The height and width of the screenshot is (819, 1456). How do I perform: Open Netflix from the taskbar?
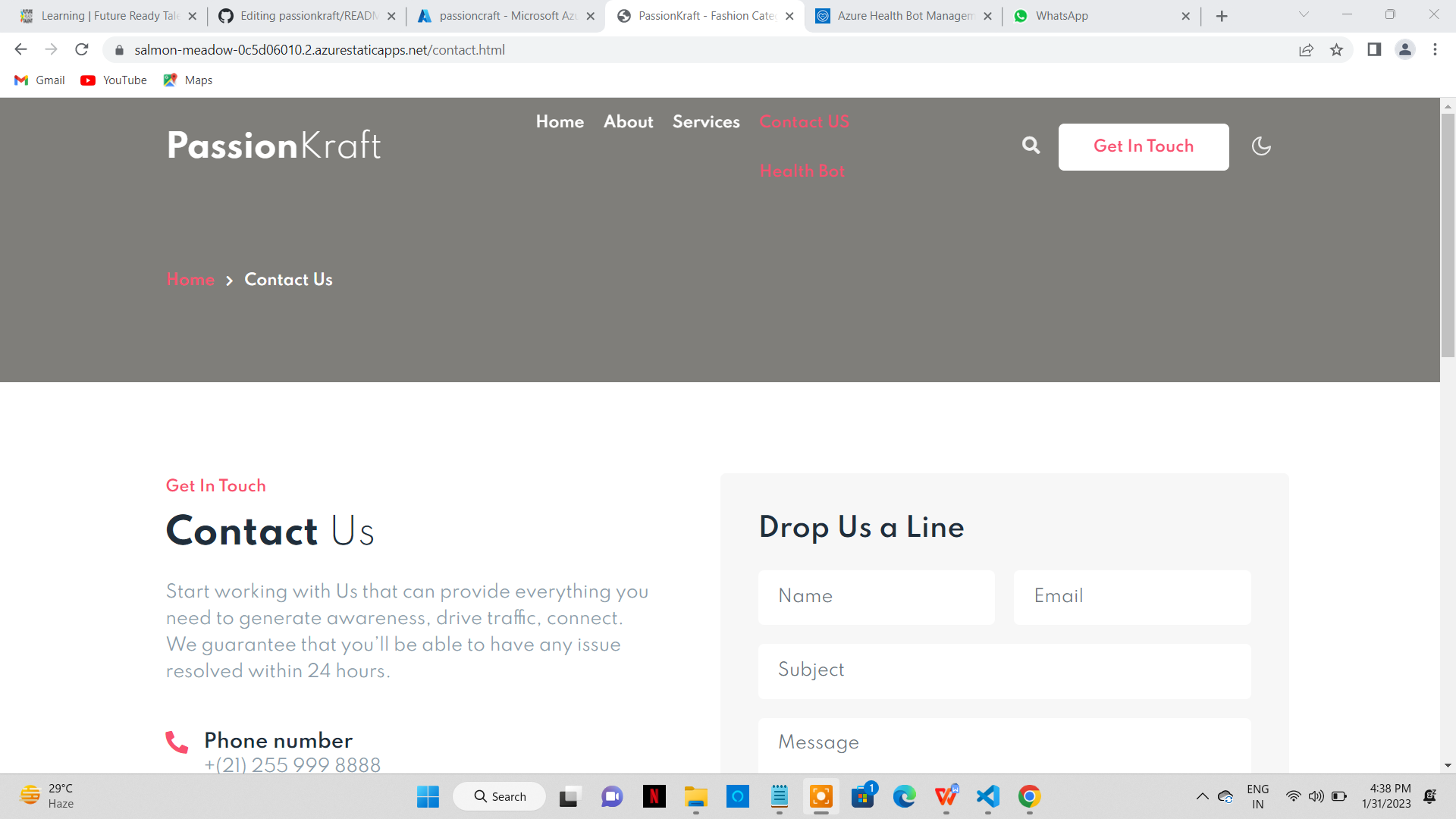coord(654,796)
